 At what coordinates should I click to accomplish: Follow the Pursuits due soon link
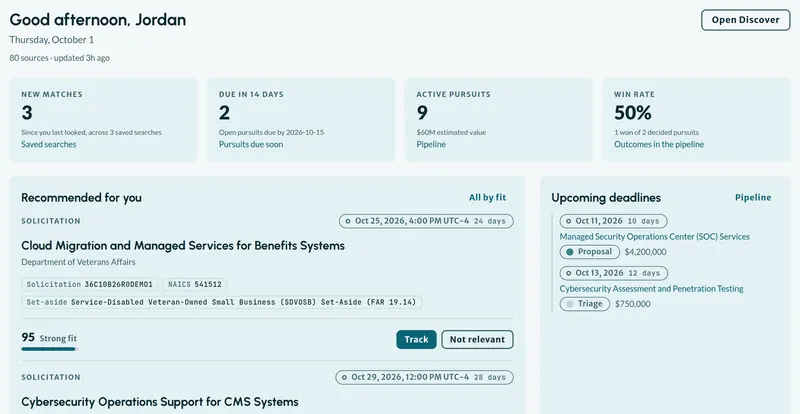(x=251, y=144)
